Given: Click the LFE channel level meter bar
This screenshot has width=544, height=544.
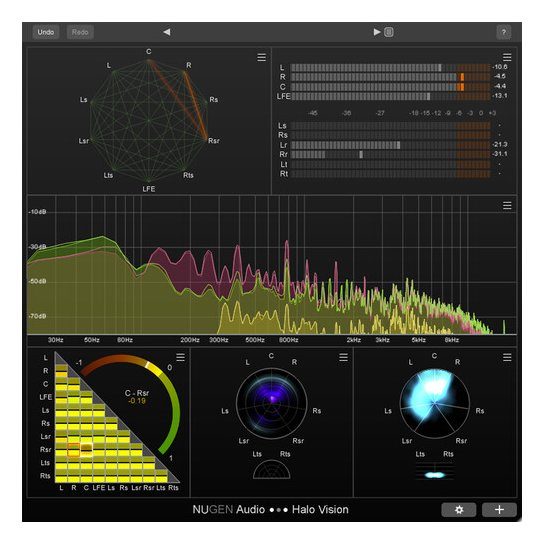Looking at the screenshot, I should point(391,96).
